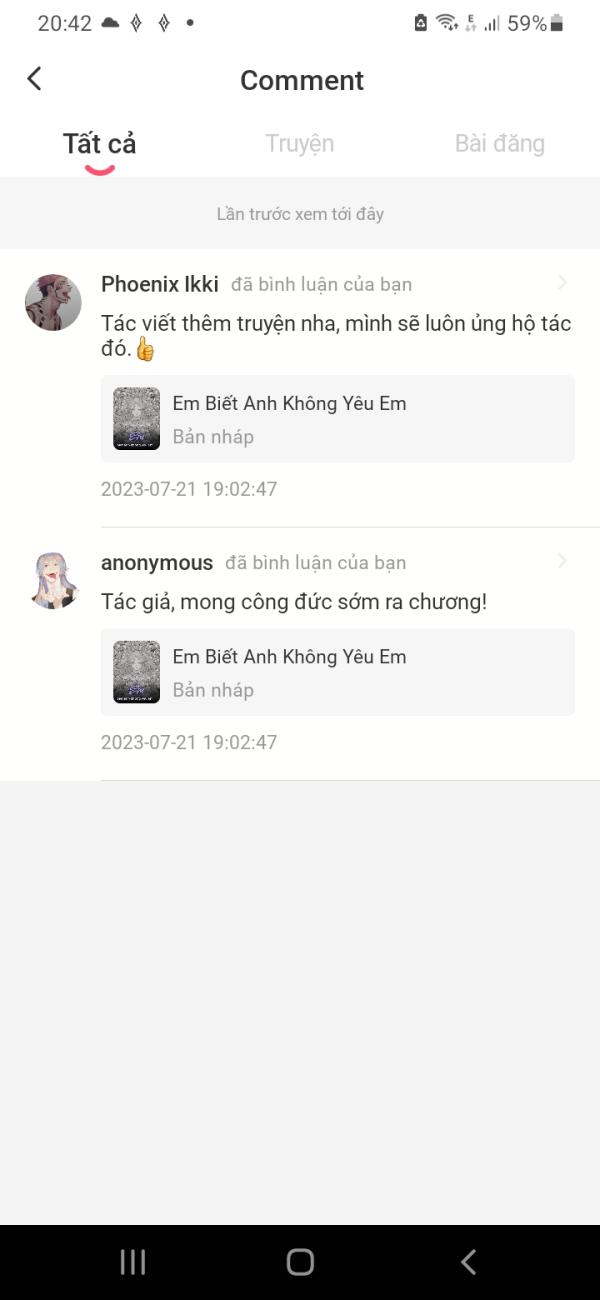
Task: Tap the Wi-Fi status icon
Action: tap(447, 23)
